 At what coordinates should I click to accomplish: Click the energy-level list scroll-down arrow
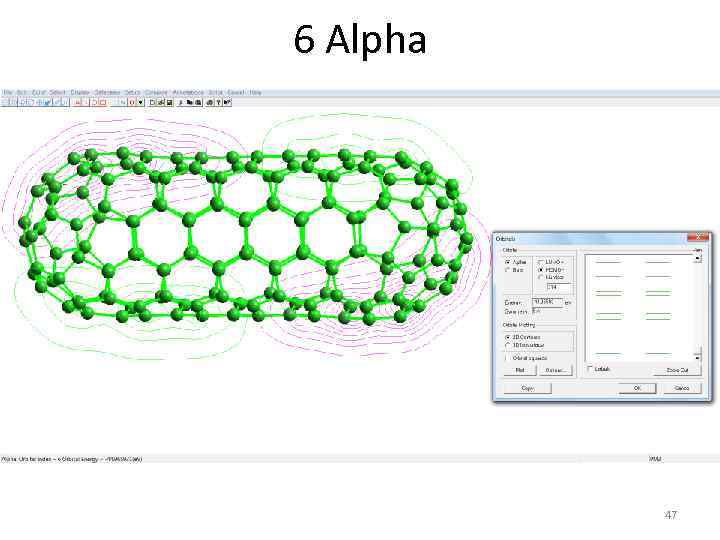(698, 358)
